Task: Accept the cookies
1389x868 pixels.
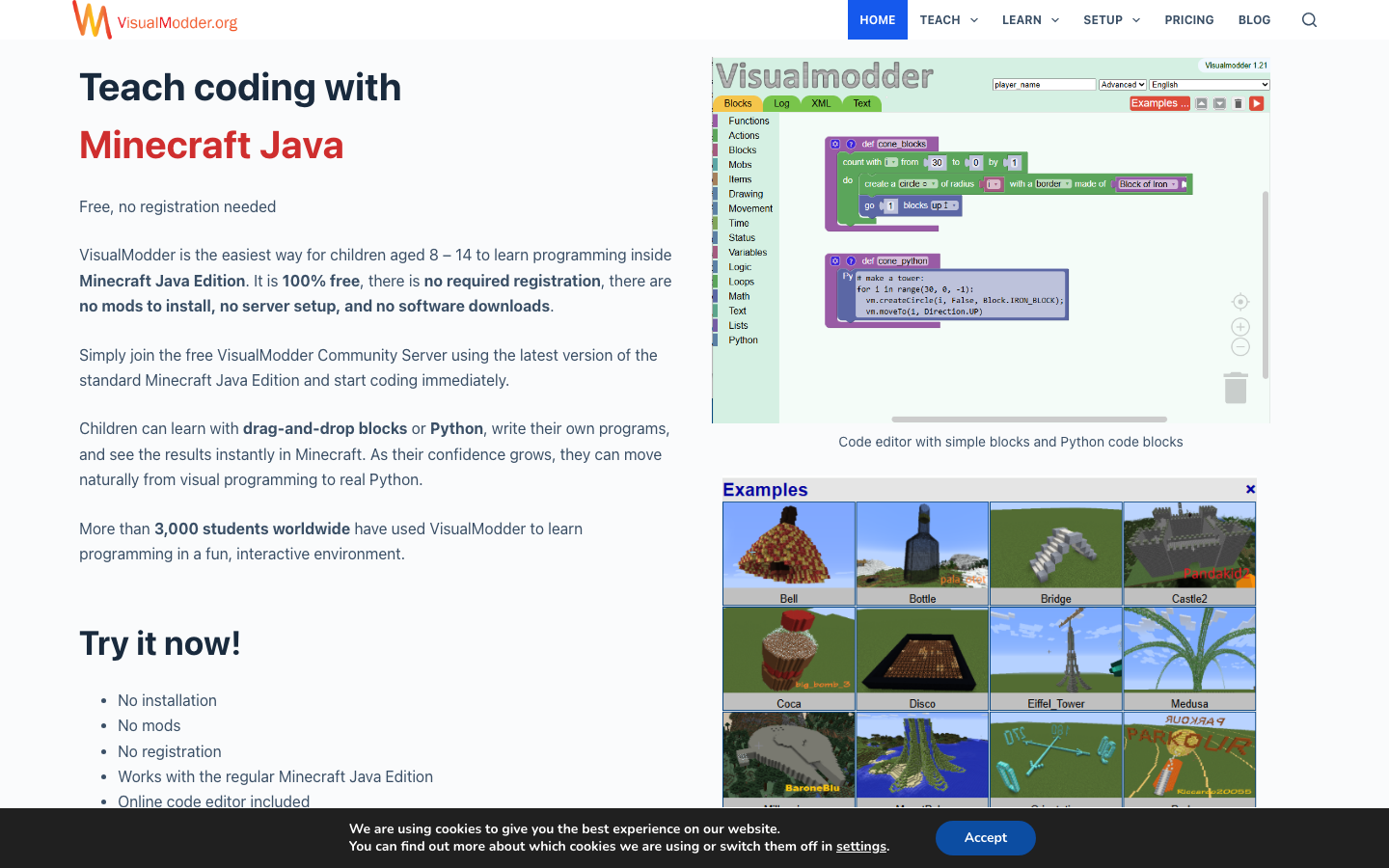Action: click(x=986, y=838)
